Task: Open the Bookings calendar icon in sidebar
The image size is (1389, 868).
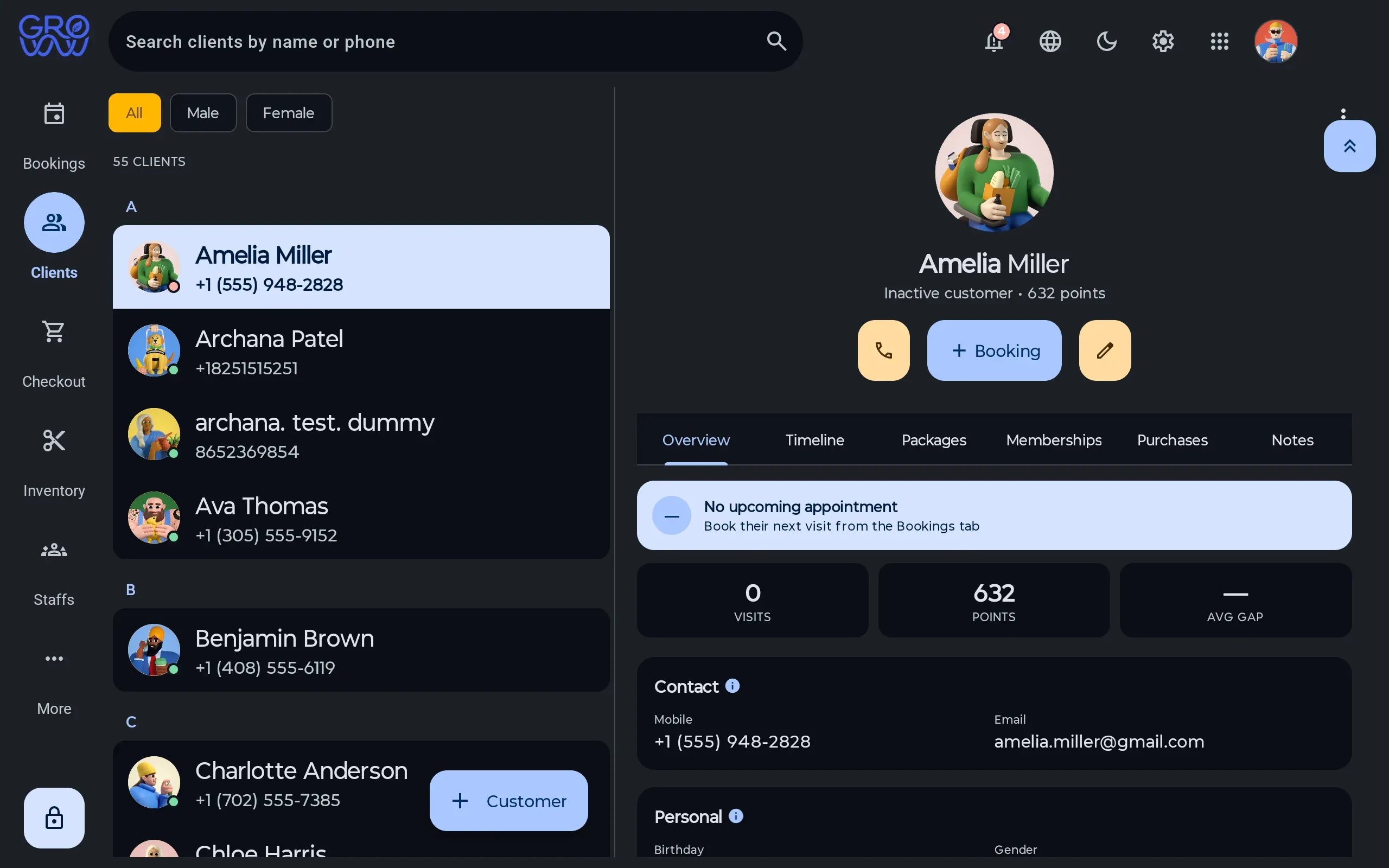Action: [x=54, y=114]
